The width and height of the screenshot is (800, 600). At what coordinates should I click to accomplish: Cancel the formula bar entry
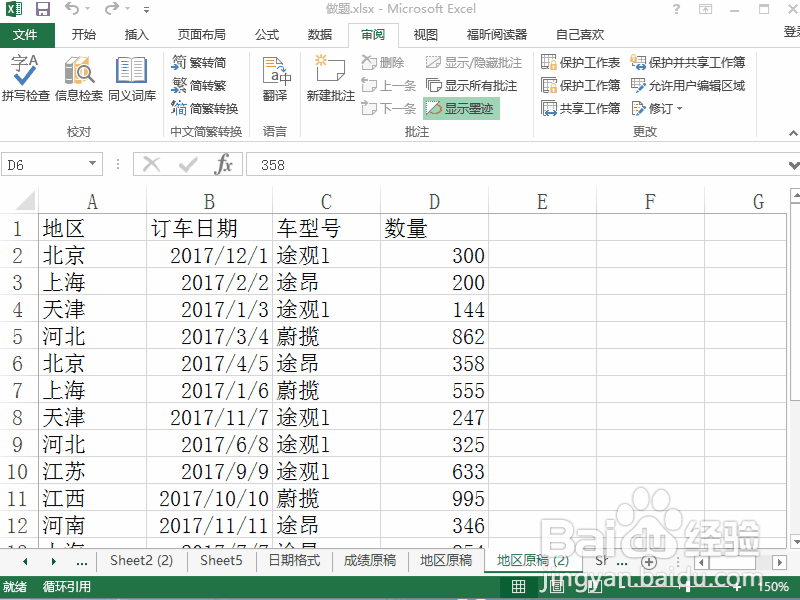(x=152, y=164)
